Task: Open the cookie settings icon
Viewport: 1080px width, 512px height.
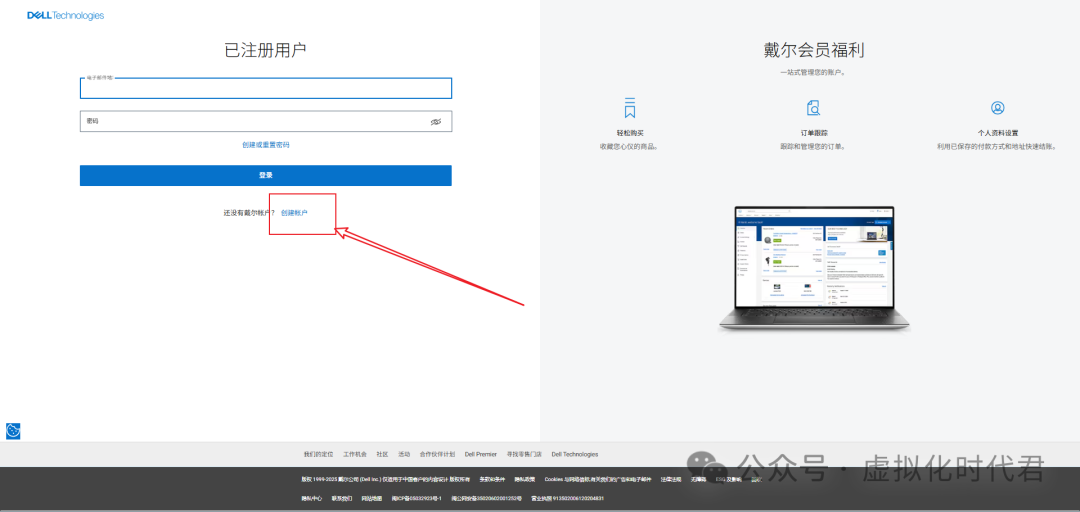Action: (13, 431)
